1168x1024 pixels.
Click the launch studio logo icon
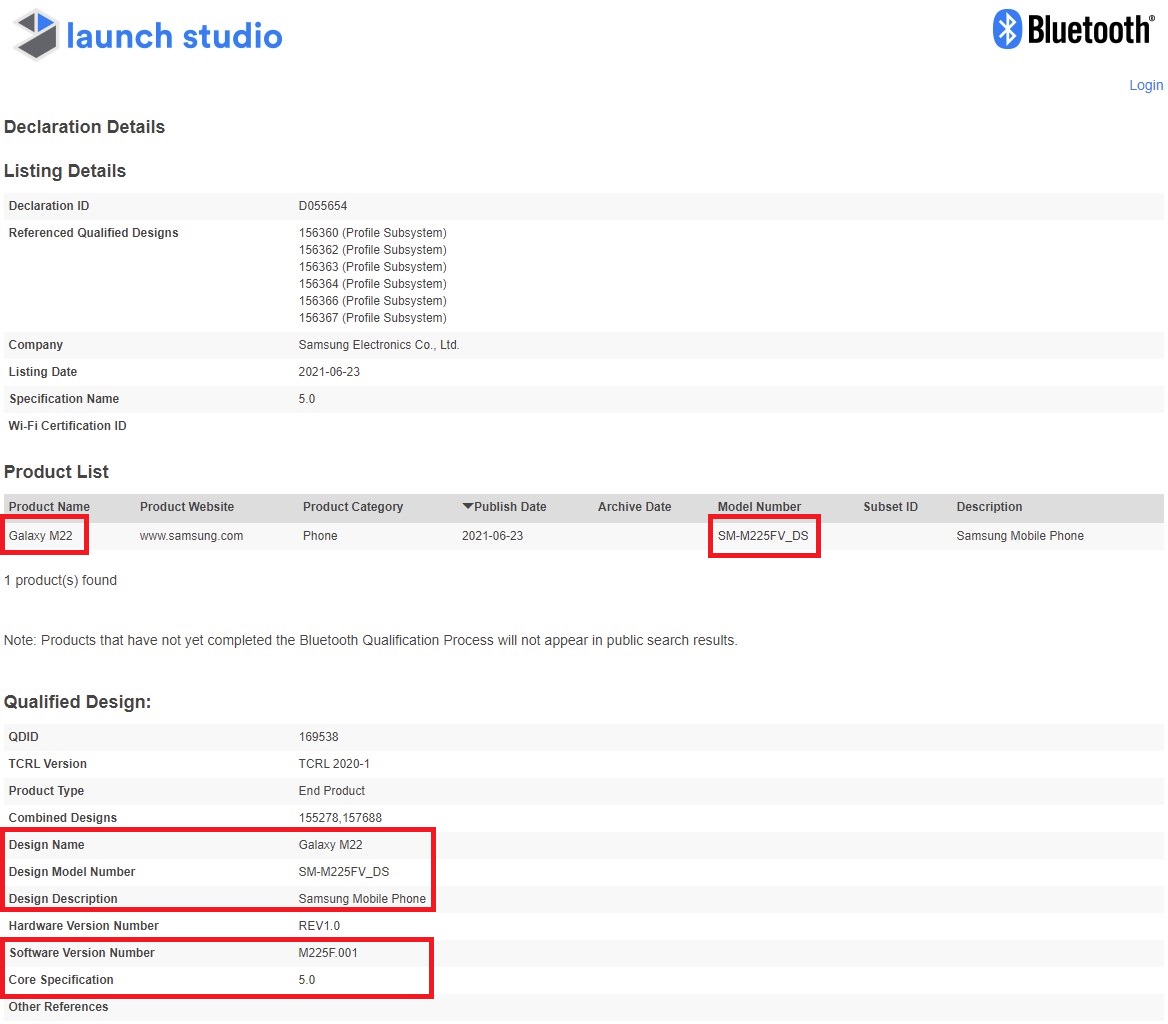click(x=36, y=35)
